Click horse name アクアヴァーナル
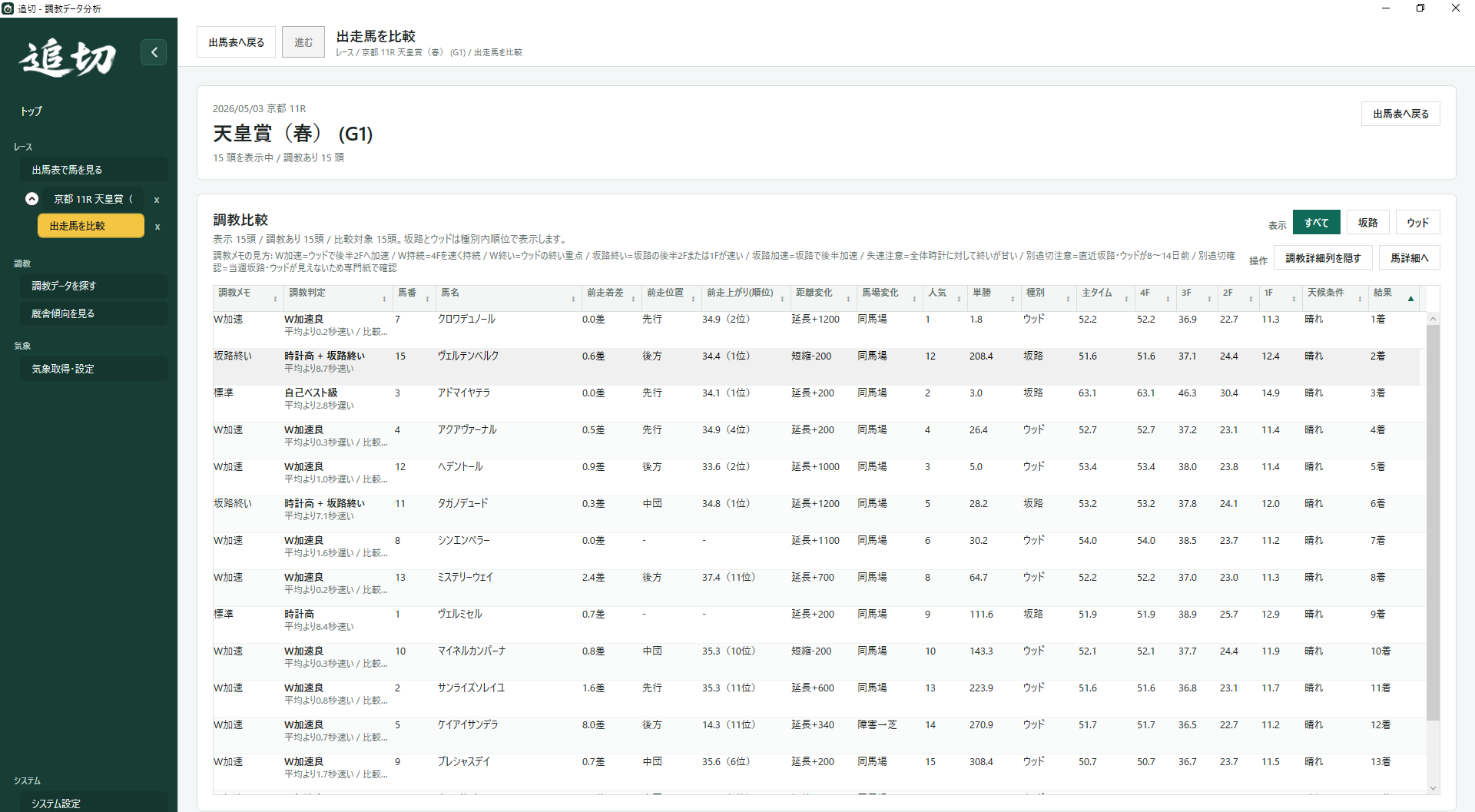The image size is (1475, 812). point(467,429)
